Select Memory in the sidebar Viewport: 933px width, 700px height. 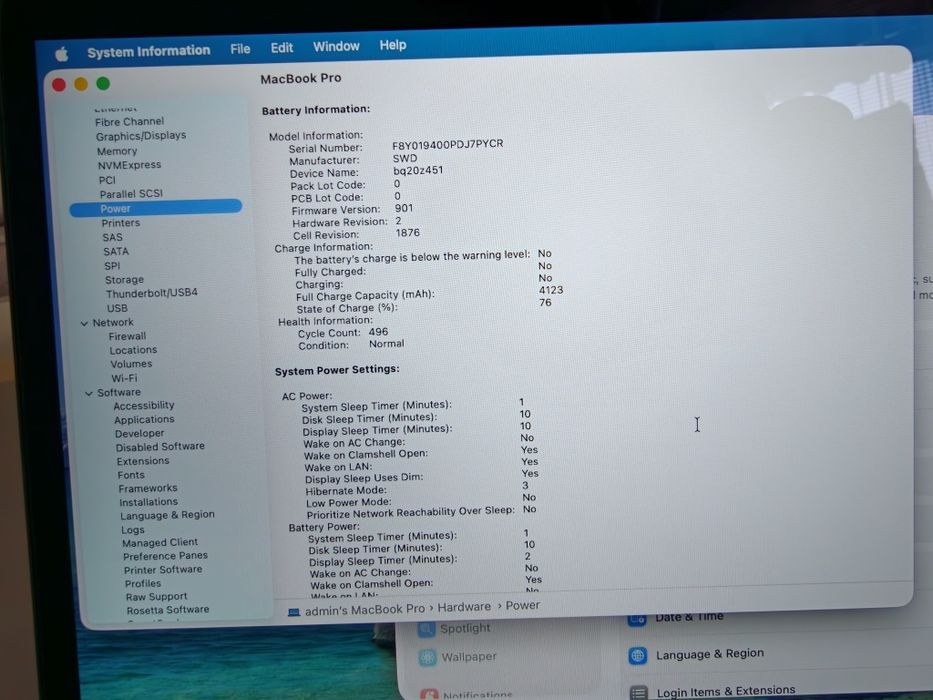tap(117, 151)
